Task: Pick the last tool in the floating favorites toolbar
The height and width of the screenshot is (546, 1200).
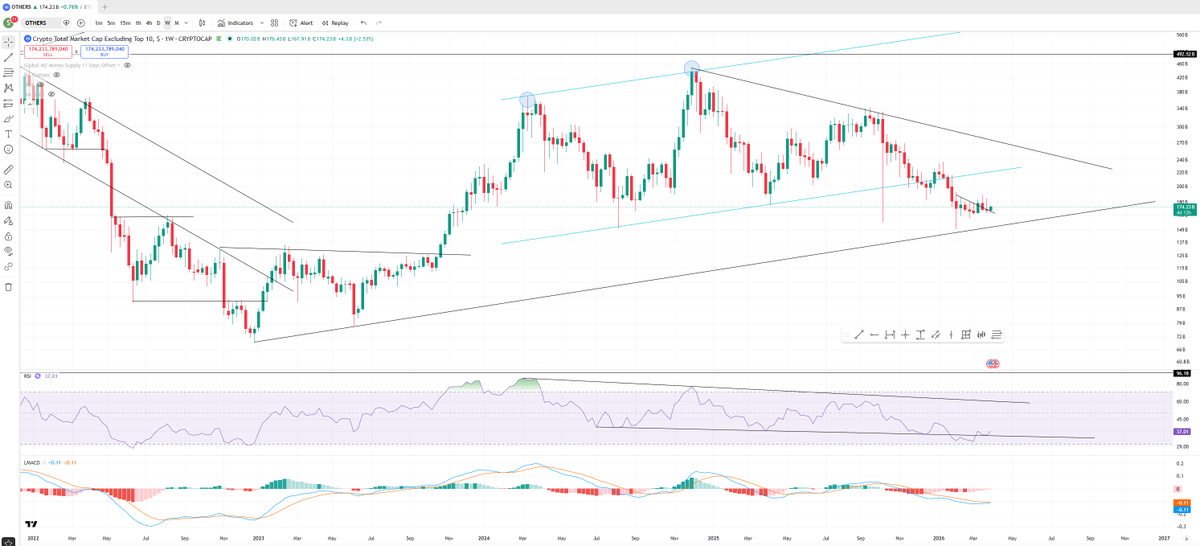Action: click(x=997, y=334)
